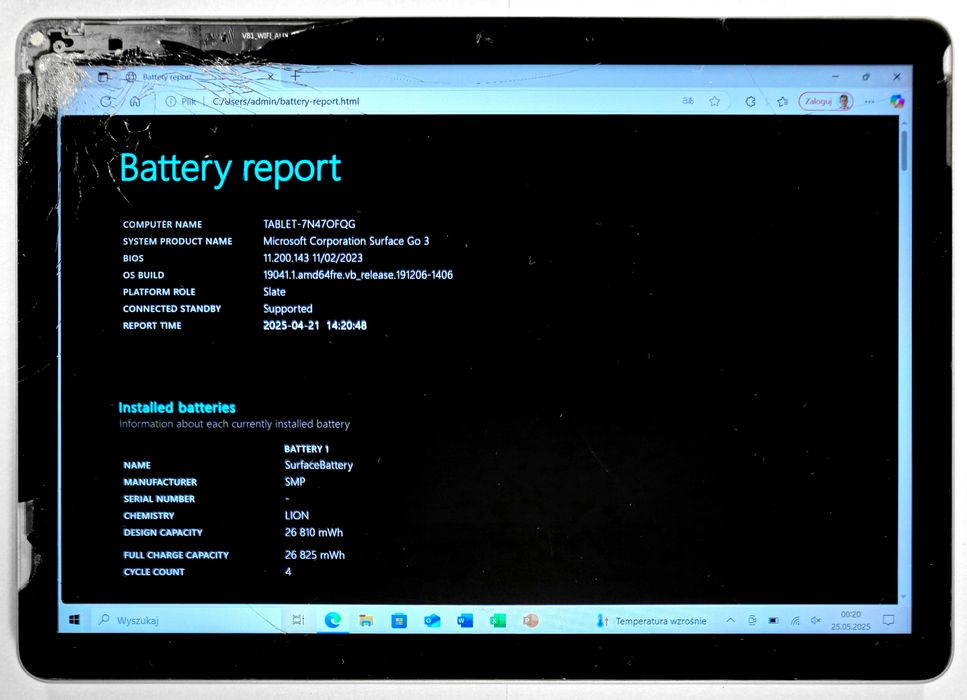
Task: Select computer name TABLET-7N47OFQG
Action: click(x=309, y=224)
